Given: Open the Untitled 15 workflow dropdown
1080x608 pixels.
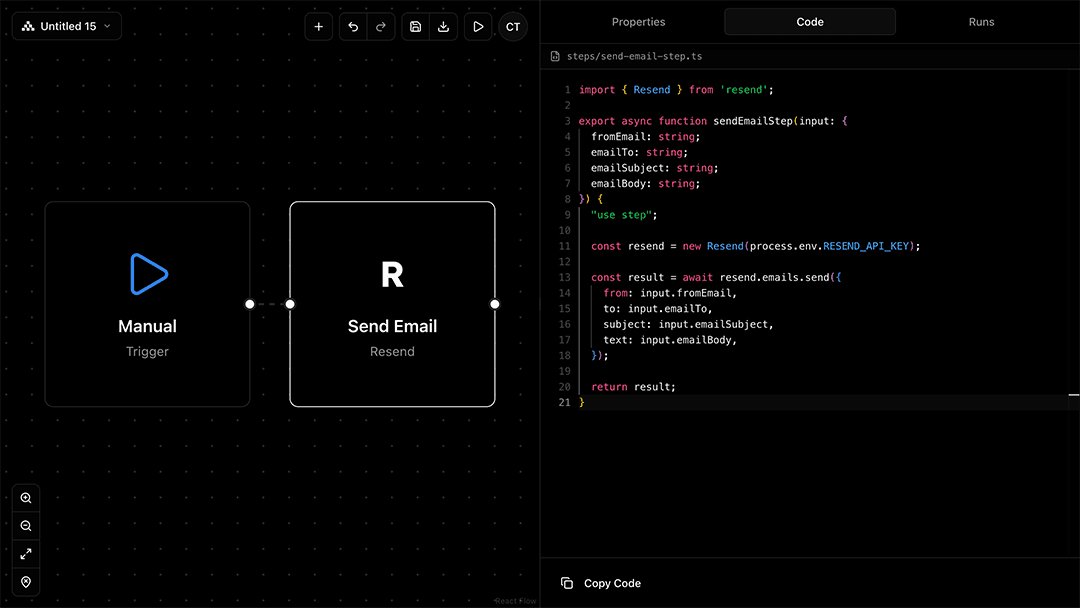Looking at the screenshot, I should click(67, 27).
